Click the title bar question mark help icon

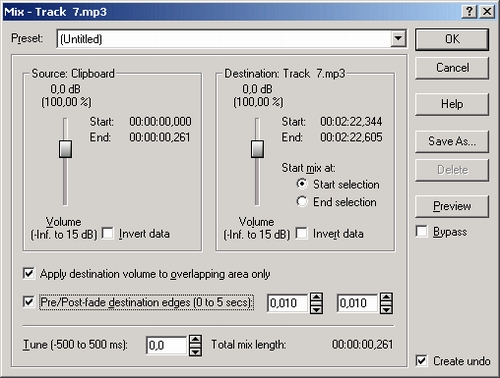(469, 12)
